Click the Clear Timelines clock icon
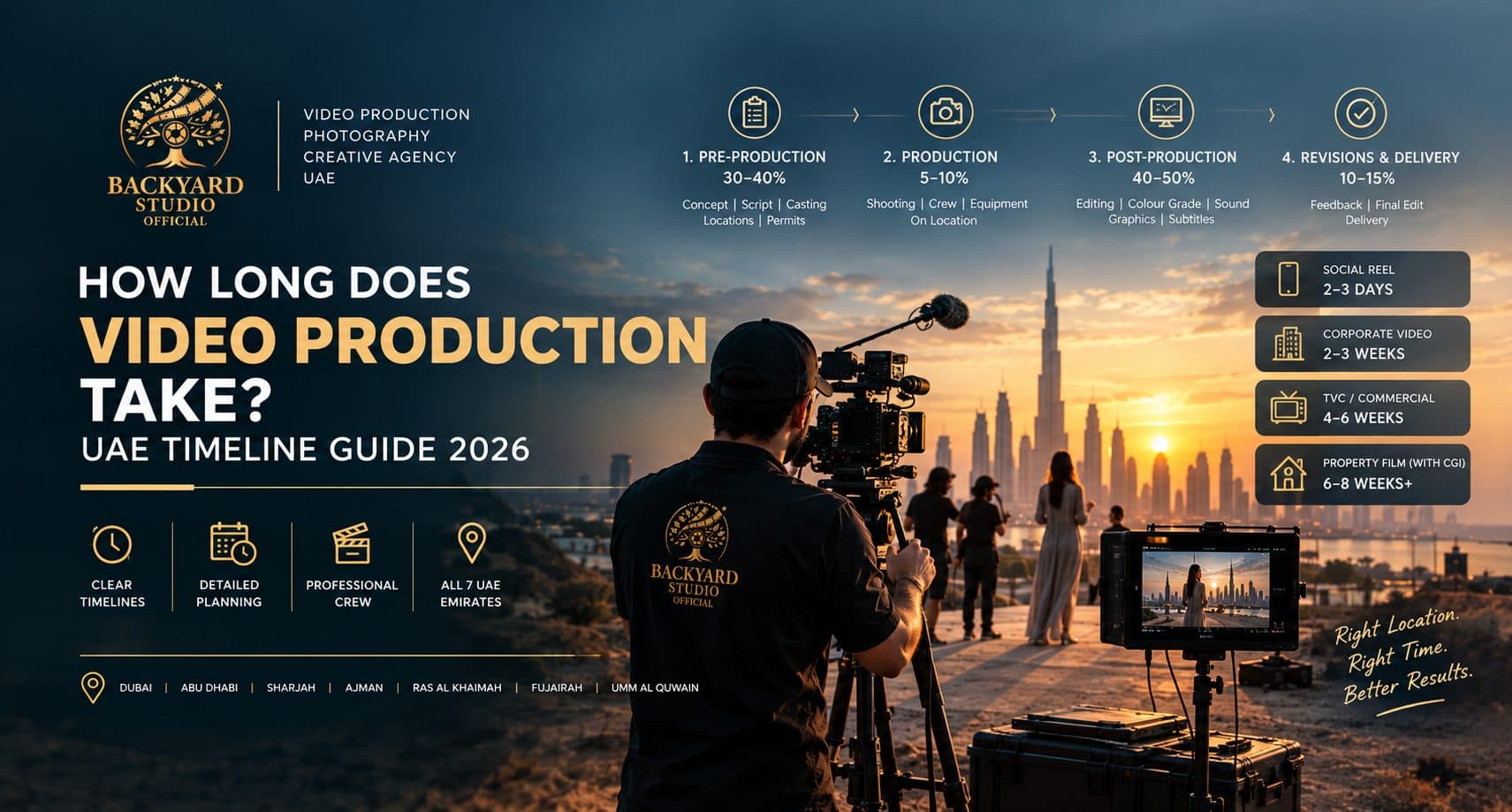Image resolution: width=1512 pixels, height=812 pixels. click(112, 544)
